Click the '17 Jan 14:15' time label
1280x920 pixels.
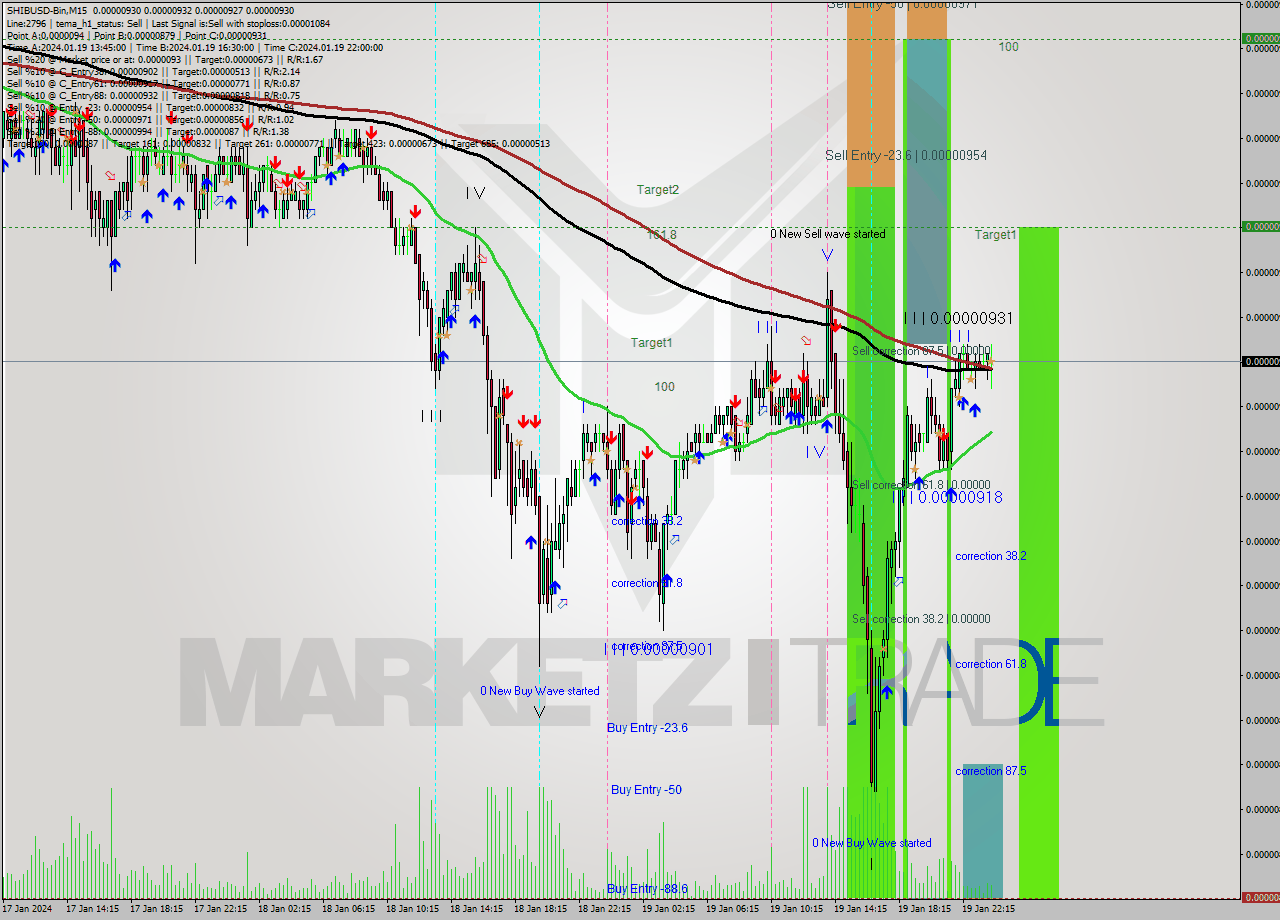[93, 910]
